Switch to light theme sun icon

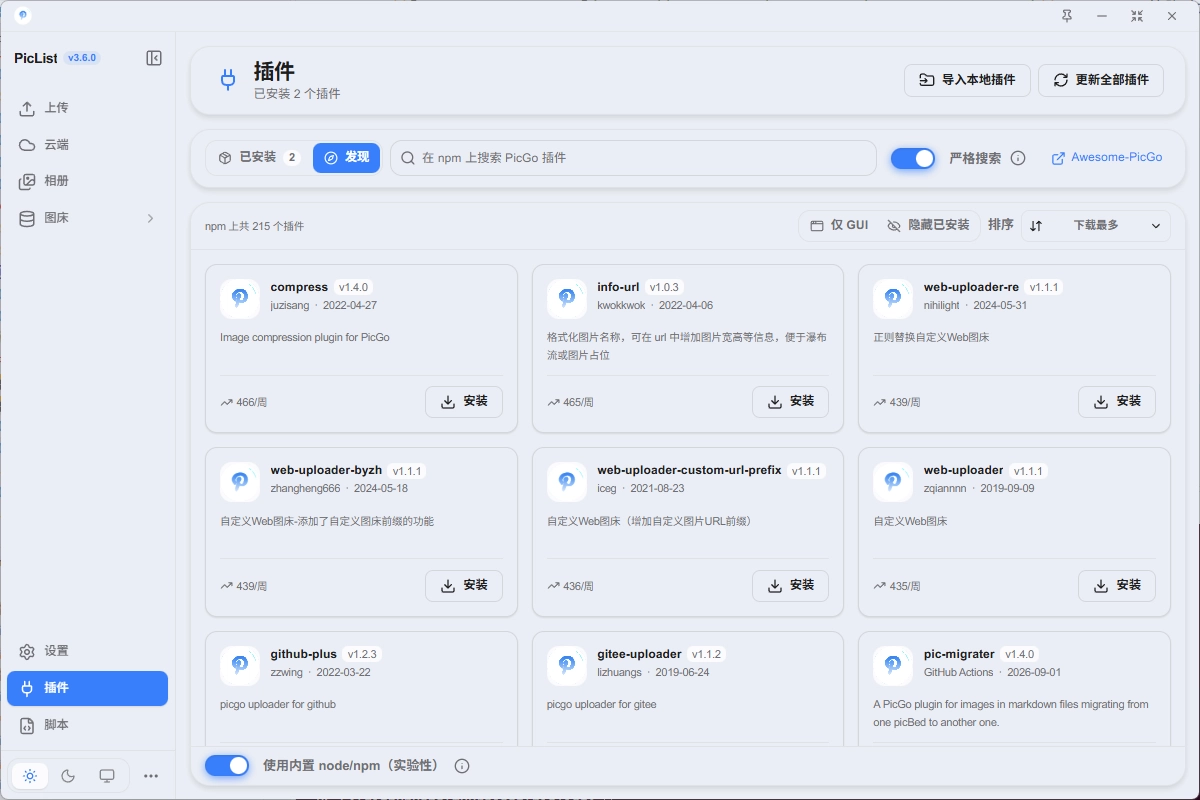point(30,776)
